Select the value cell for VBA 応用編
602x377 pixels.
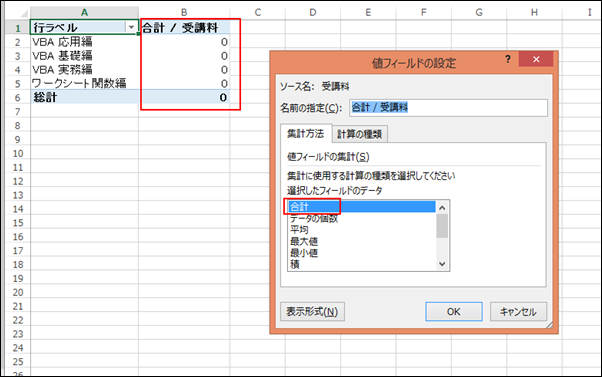pos(184,41)
